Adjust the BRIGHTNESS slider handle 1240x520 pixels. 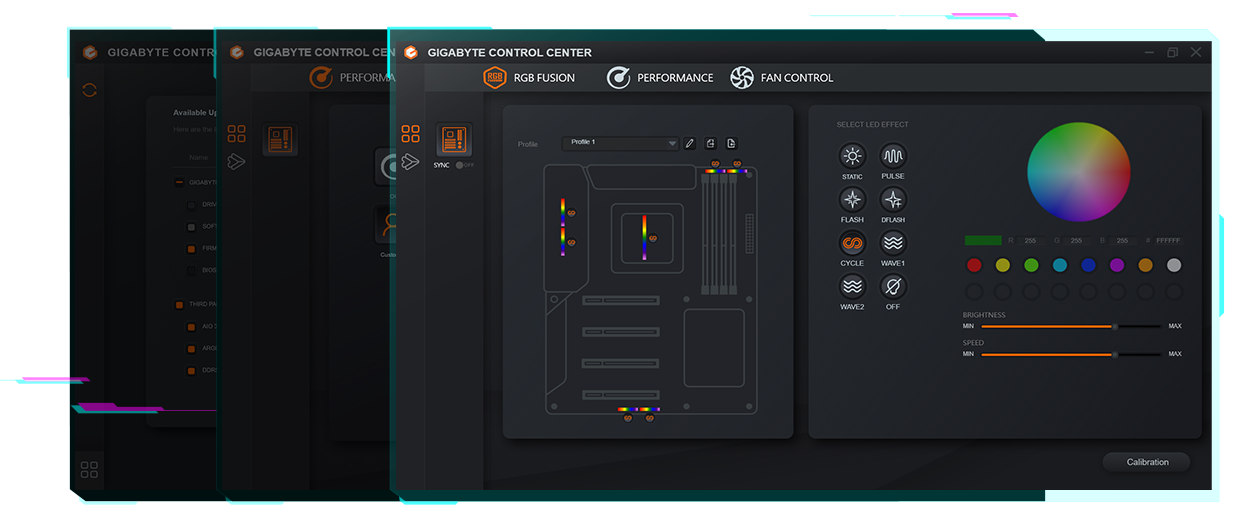(1115, 326)
